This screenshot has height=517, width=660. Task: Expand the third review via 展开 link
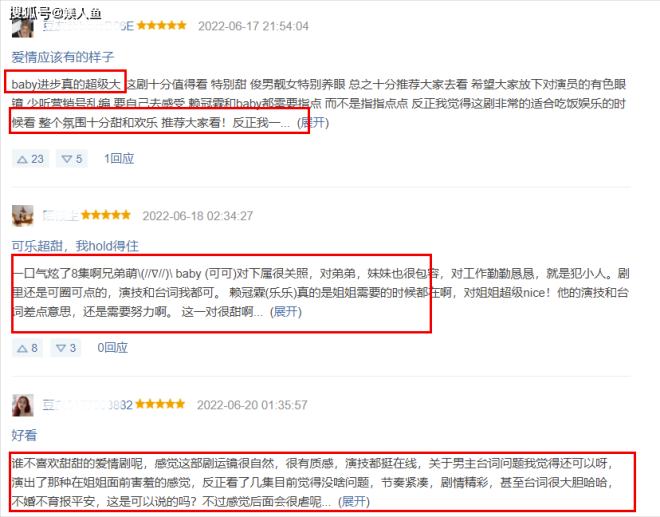tap(354, 501)
